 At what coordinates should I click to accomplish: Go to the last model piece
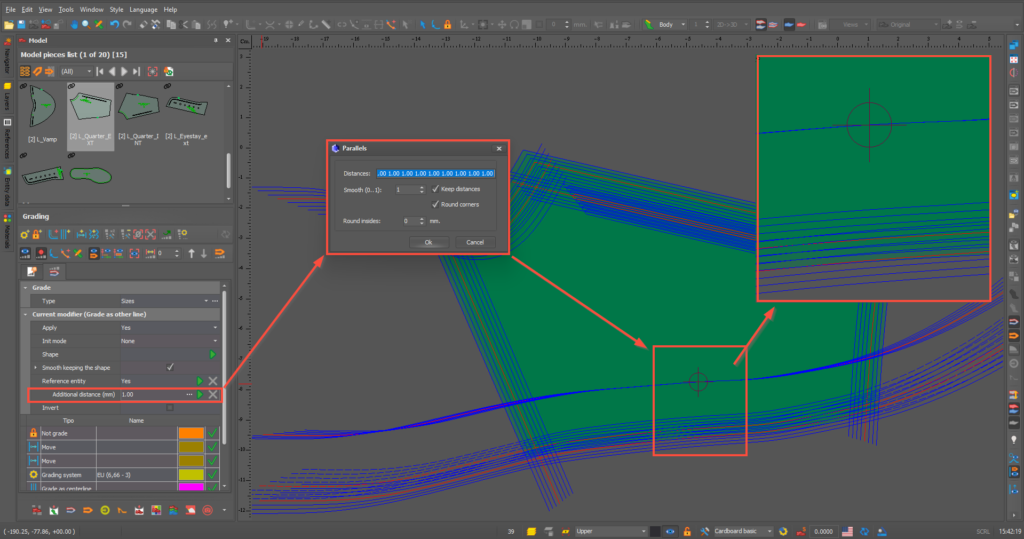click(136, 72)
